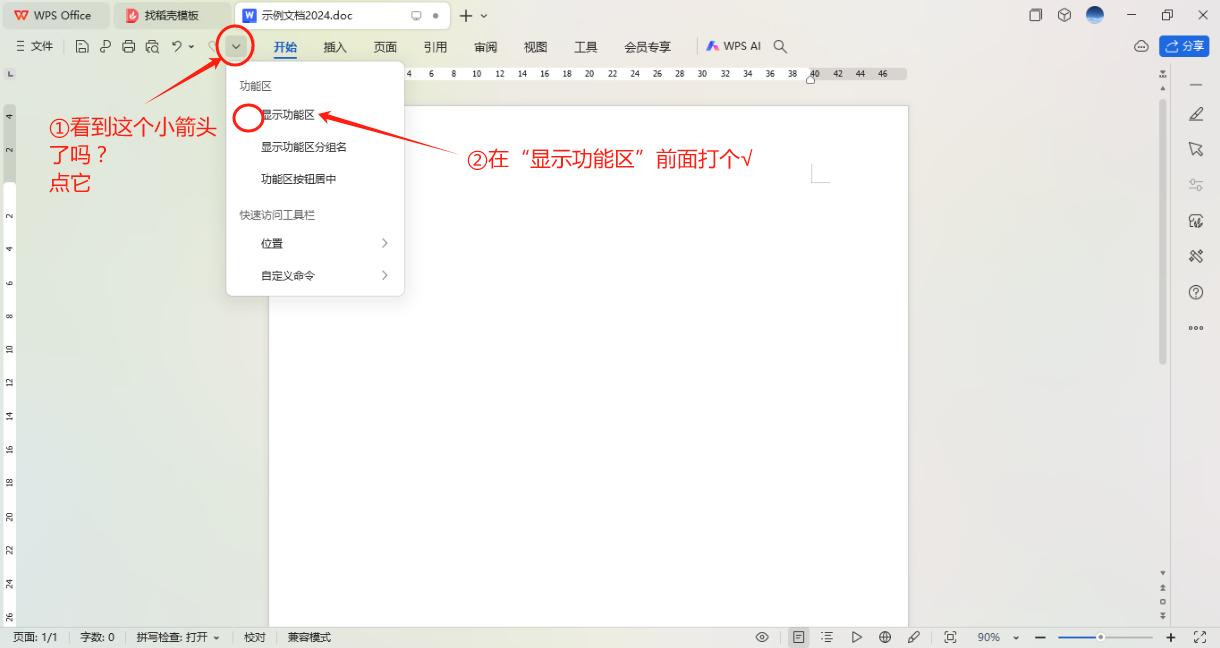Open the help question mark icon
The width and height of the screenshot is (1220, 648).
[x=1196, y=292]
